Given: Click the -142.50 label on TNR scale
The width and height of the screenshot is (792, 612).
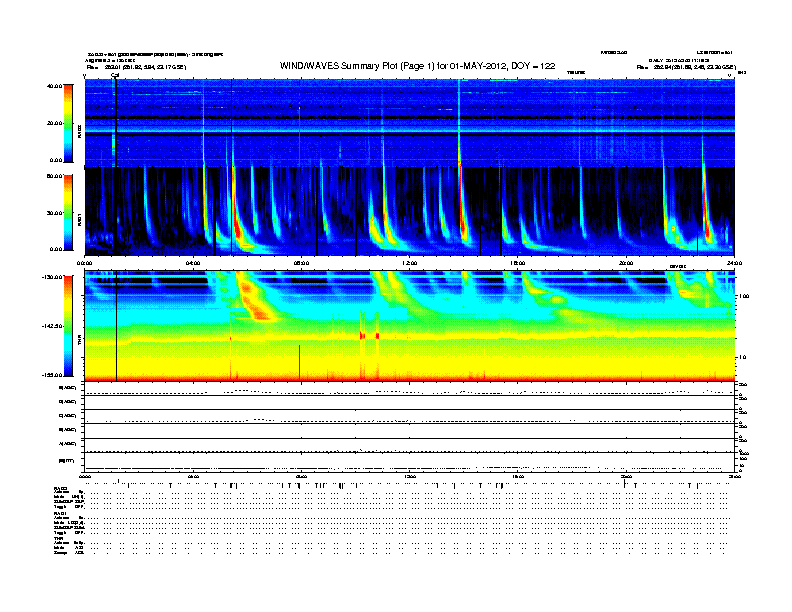Looking at the screenshot, I should 52,326.
